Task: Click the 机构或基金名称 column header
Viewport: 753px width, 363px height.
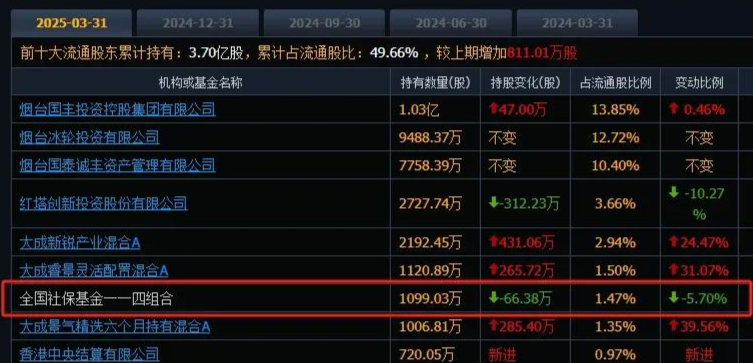Action: click(x=201, y=83)
